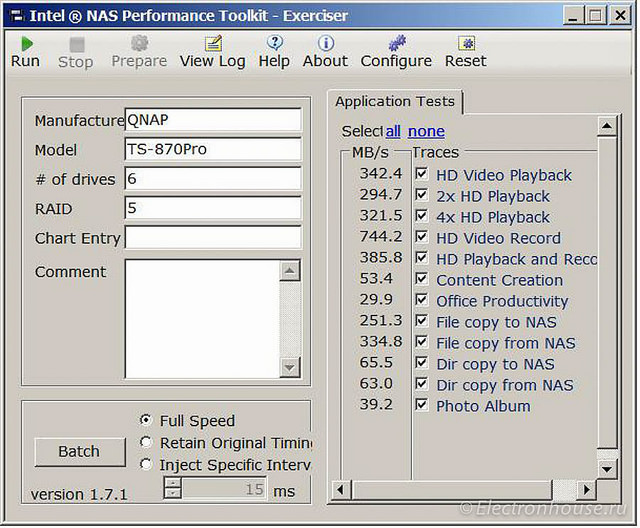Uncheck HD Video Playback trace
The width and height of the screenshot is (640, 528).
click(421, 174)
